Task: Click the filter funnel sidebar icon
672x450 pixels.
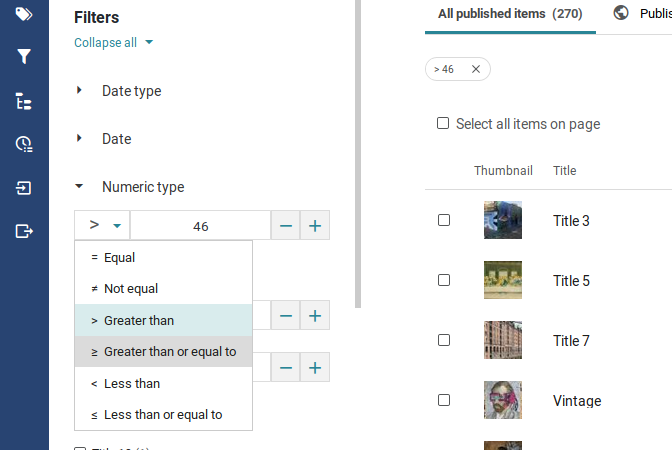Action: pos(24,56)
